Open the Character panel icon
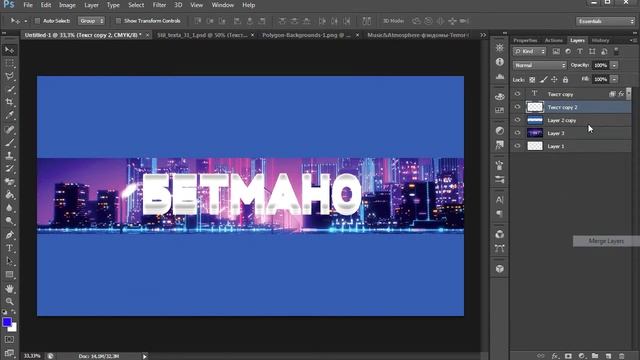Image resolution: width=640 pixels, height=360 pixels. 500,200
